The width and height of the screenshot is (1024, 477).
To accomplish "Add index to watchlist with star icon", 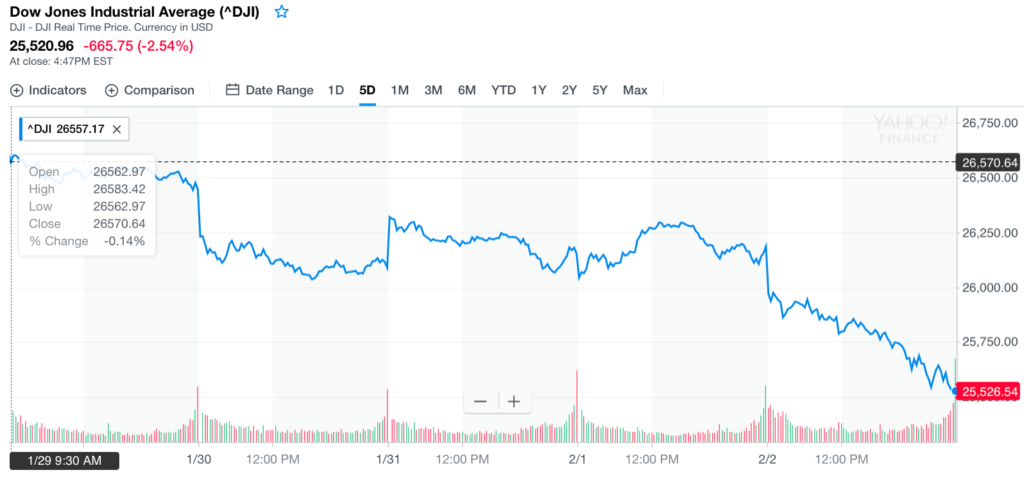I will click(282, 12).
